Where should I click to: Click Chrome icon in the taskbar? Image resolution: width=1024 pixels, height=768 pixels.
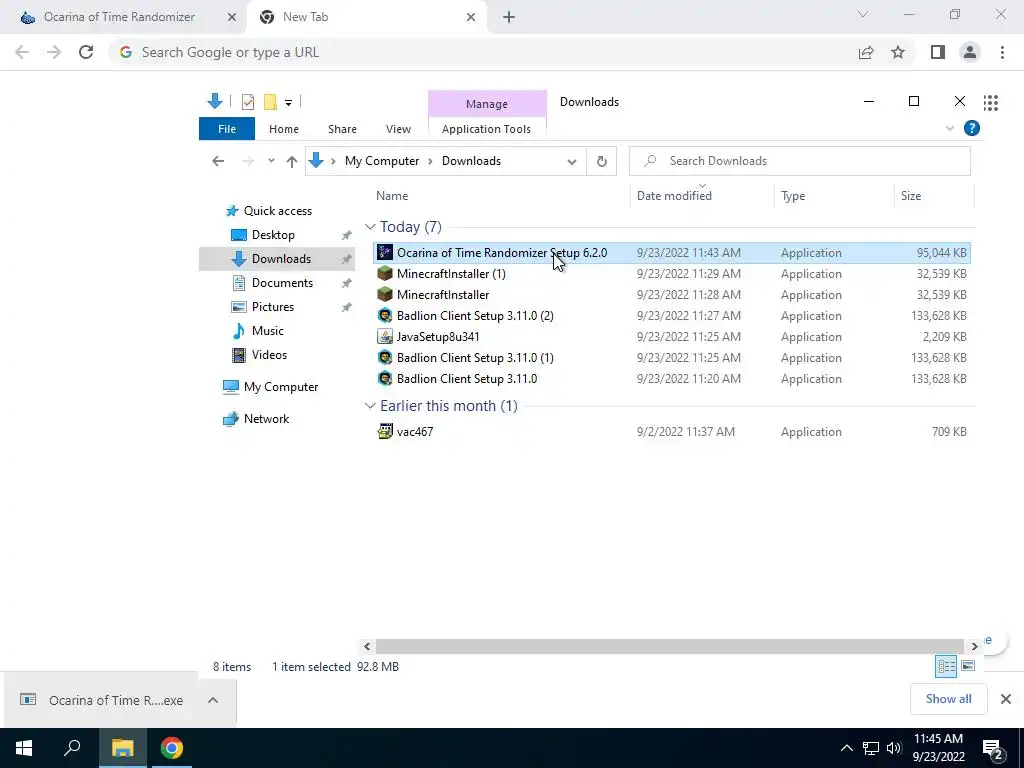(172, 748)
